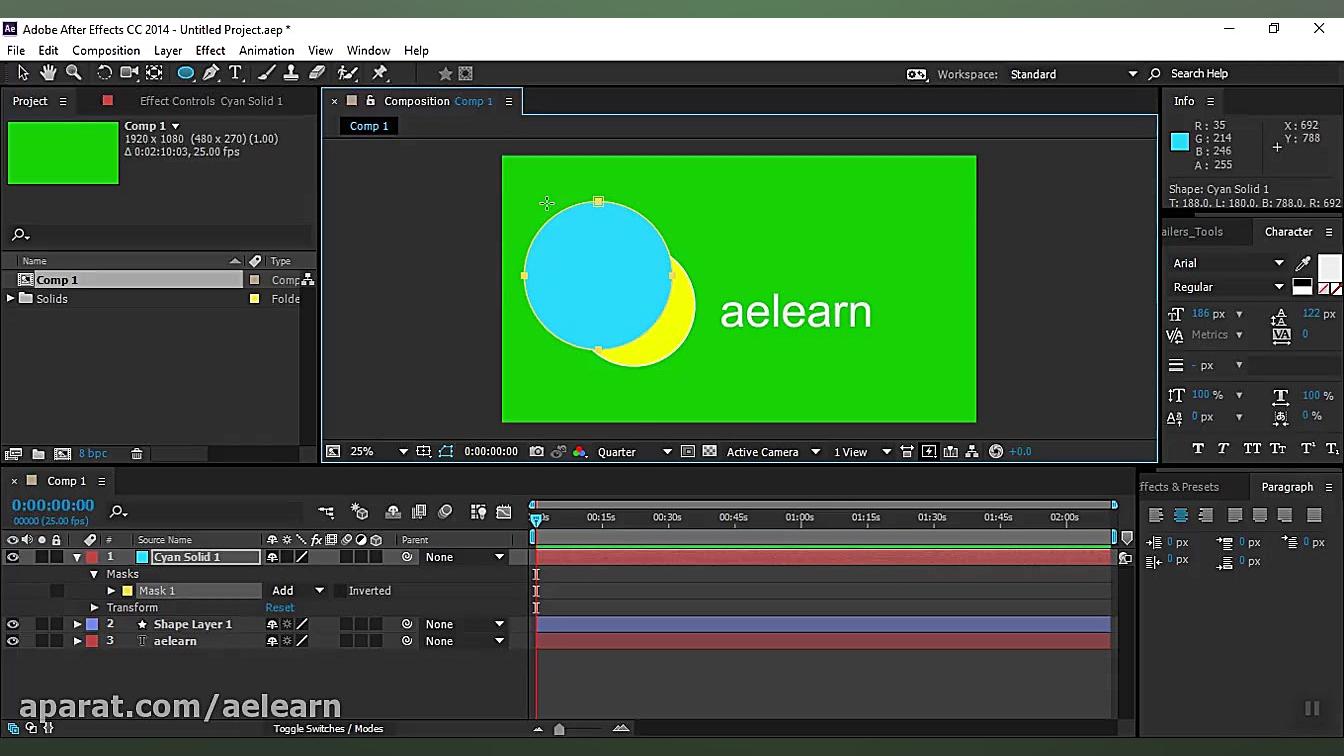Click the timeline zoom slider handle
Image resolution: width=1344 pixels, height=756 pixels.
(x=559, y=729)
